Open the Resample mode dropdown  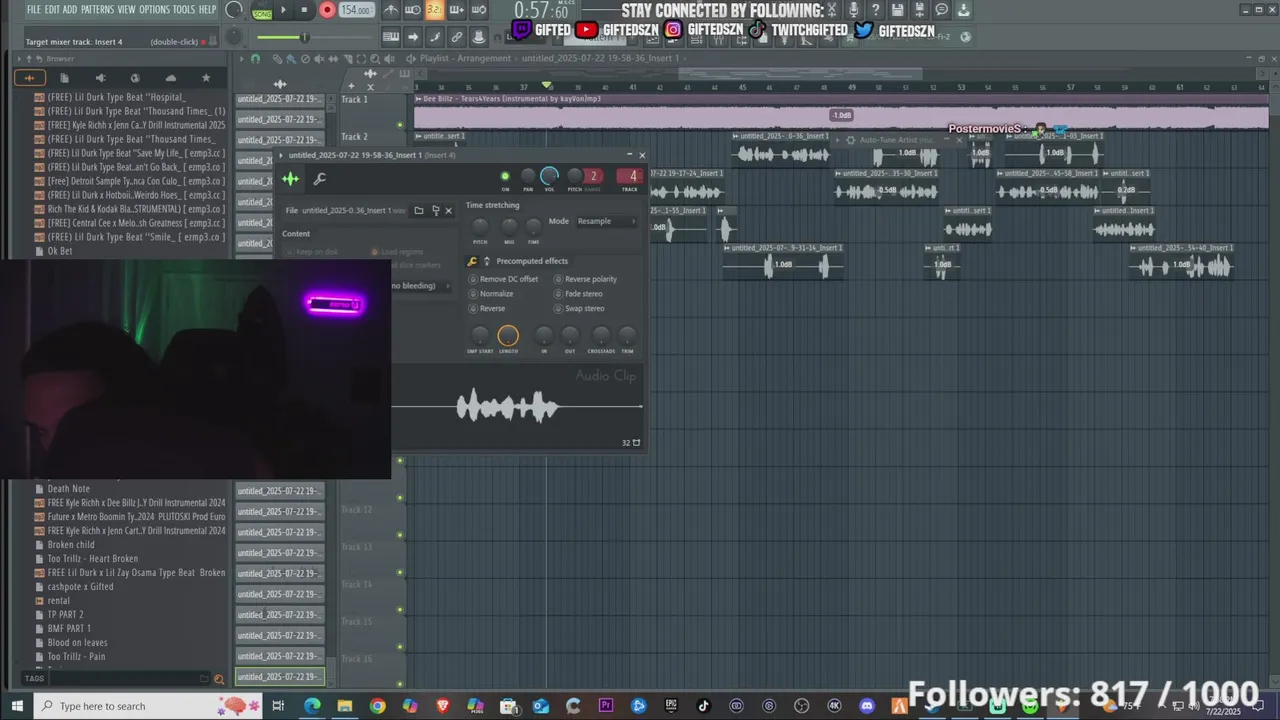click(x=606, y=221)
